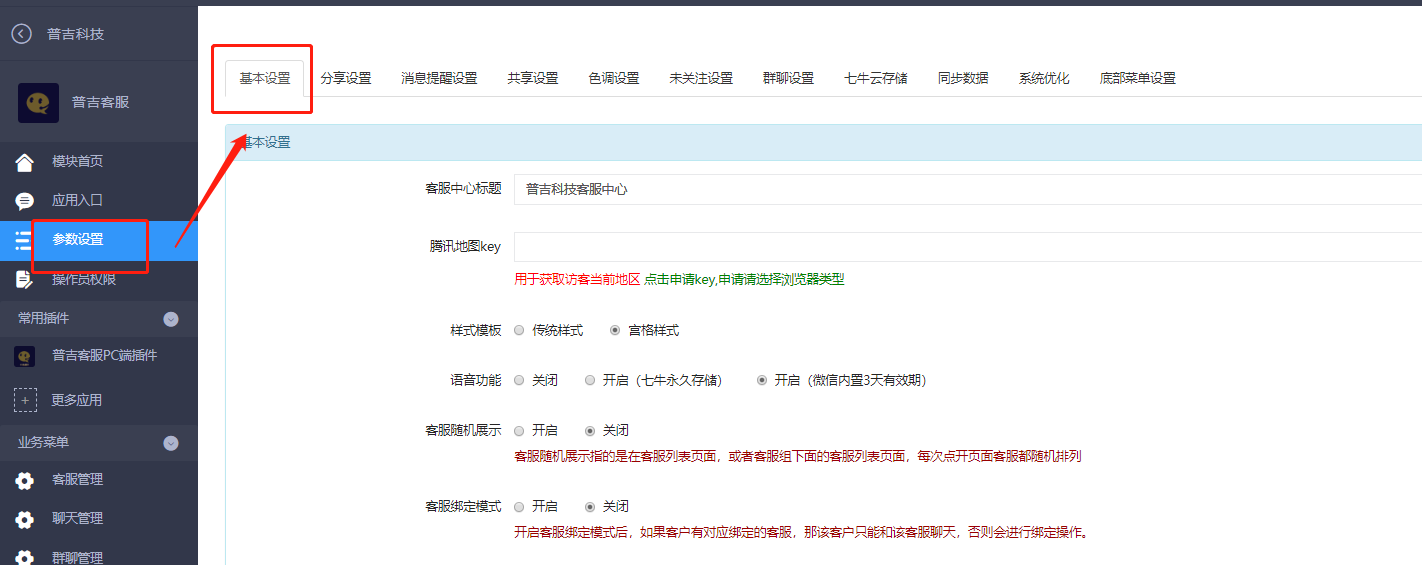Image resolution: width=1422 pixels, height=565 pixels.
Task: Click the 普吉客服 avatar logo
Action: (38, 102)
